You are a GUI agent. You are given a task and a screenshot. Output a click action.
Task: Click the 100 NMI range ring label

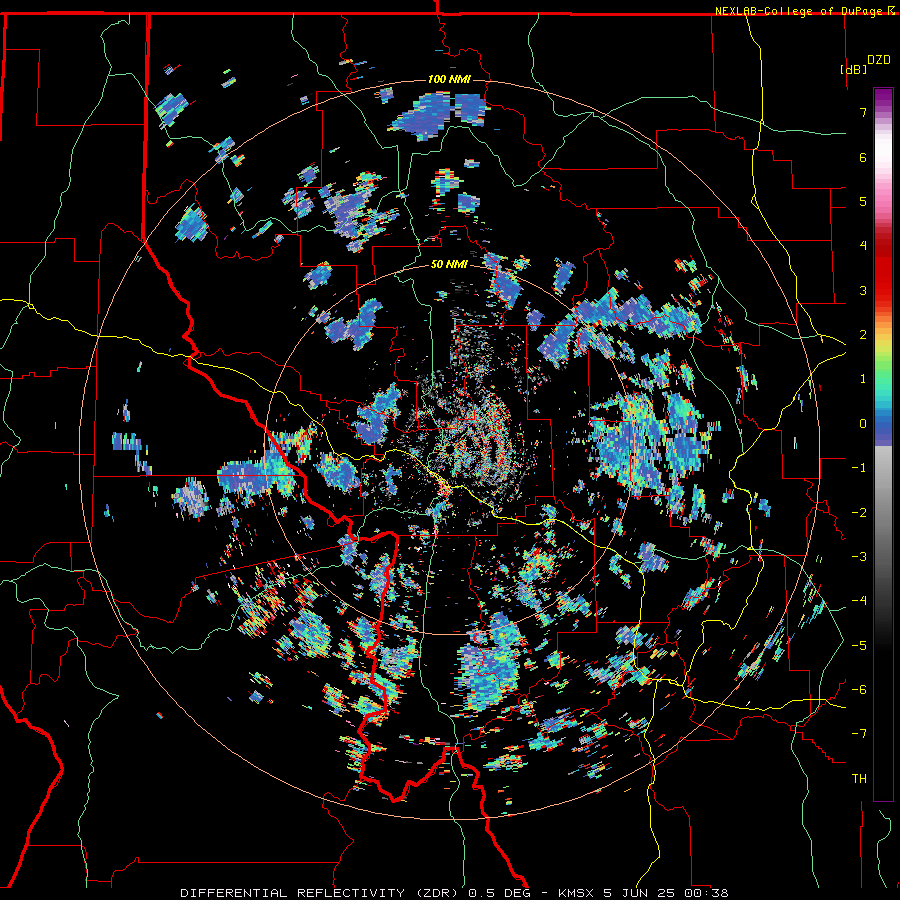tap(449, 79)
